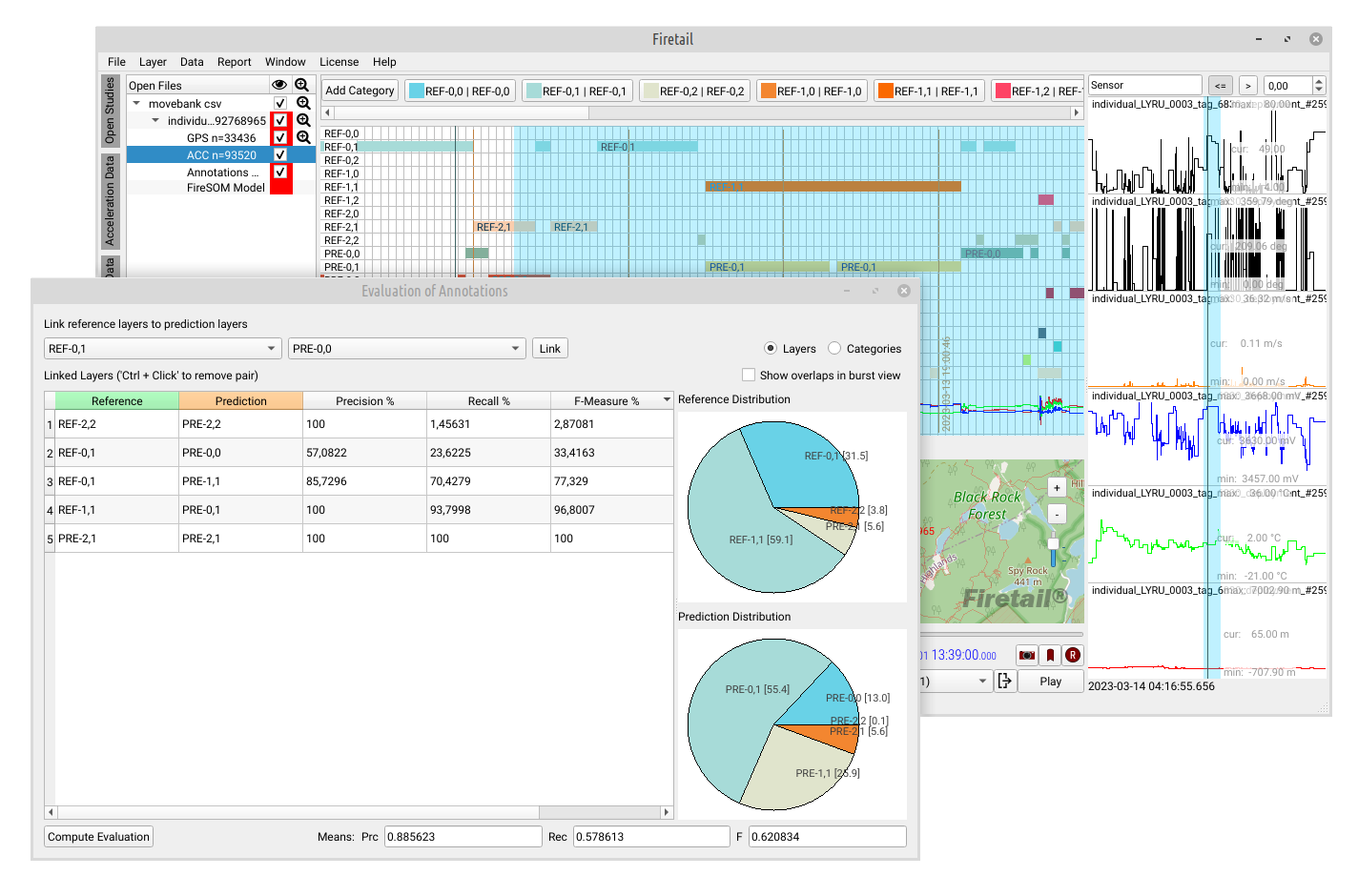The height and width of the screenshot is (896, 1358).
Task: Click the Link button
Action: coord(550,349)
